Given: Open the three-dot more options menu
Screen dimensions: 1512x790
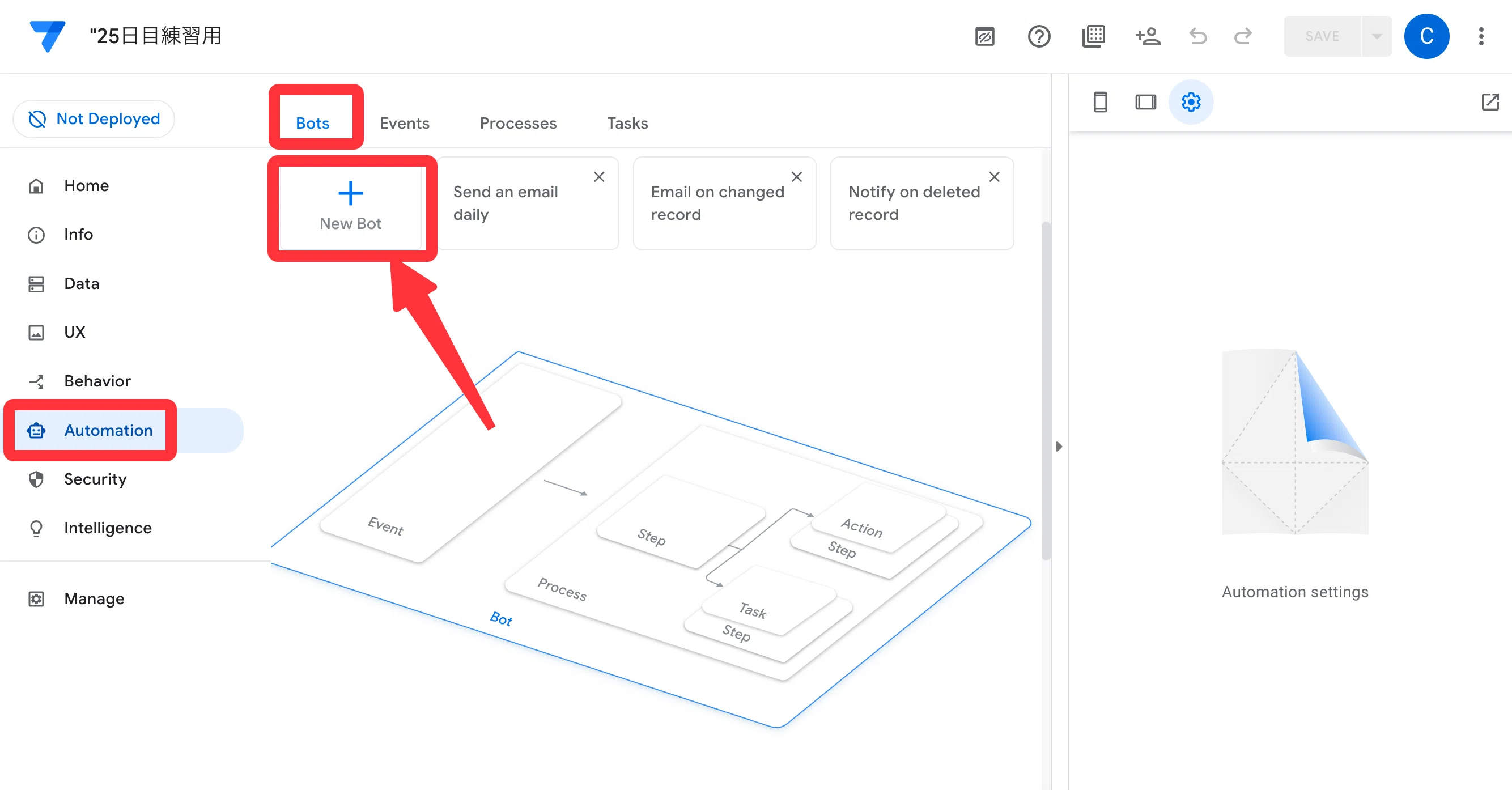Looking at the screenshot, I should [x=1481, y=36].
